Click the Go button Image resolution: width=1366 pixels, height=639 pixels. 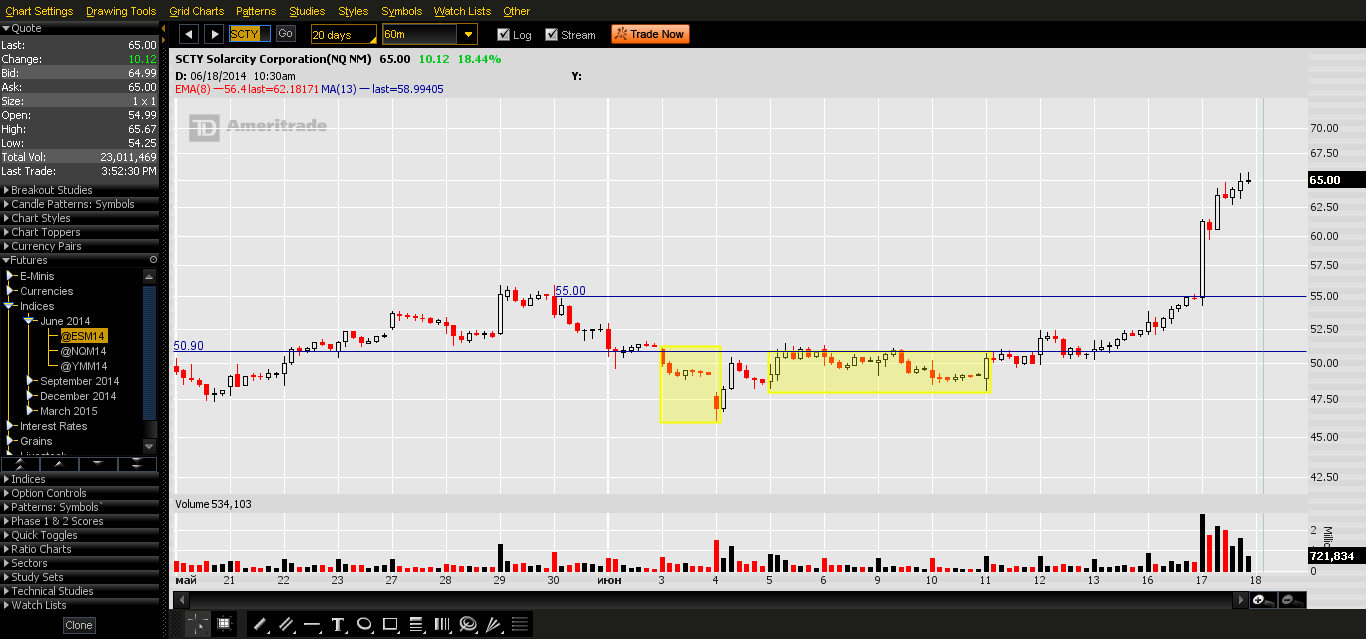tap(285, 34)
